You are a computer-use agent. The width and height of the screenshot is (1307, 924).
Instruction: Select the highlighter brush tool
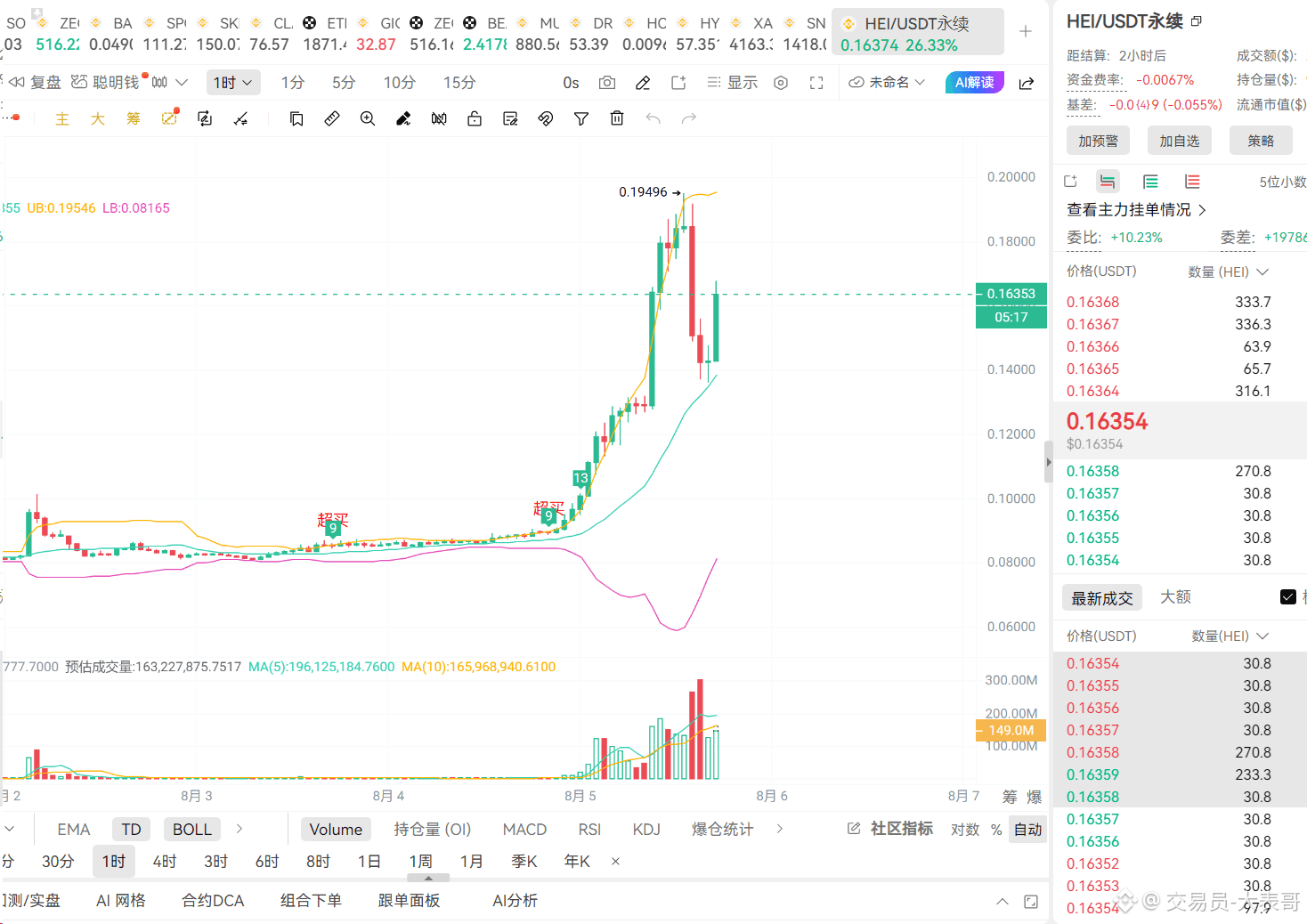[x=403, y=118]
